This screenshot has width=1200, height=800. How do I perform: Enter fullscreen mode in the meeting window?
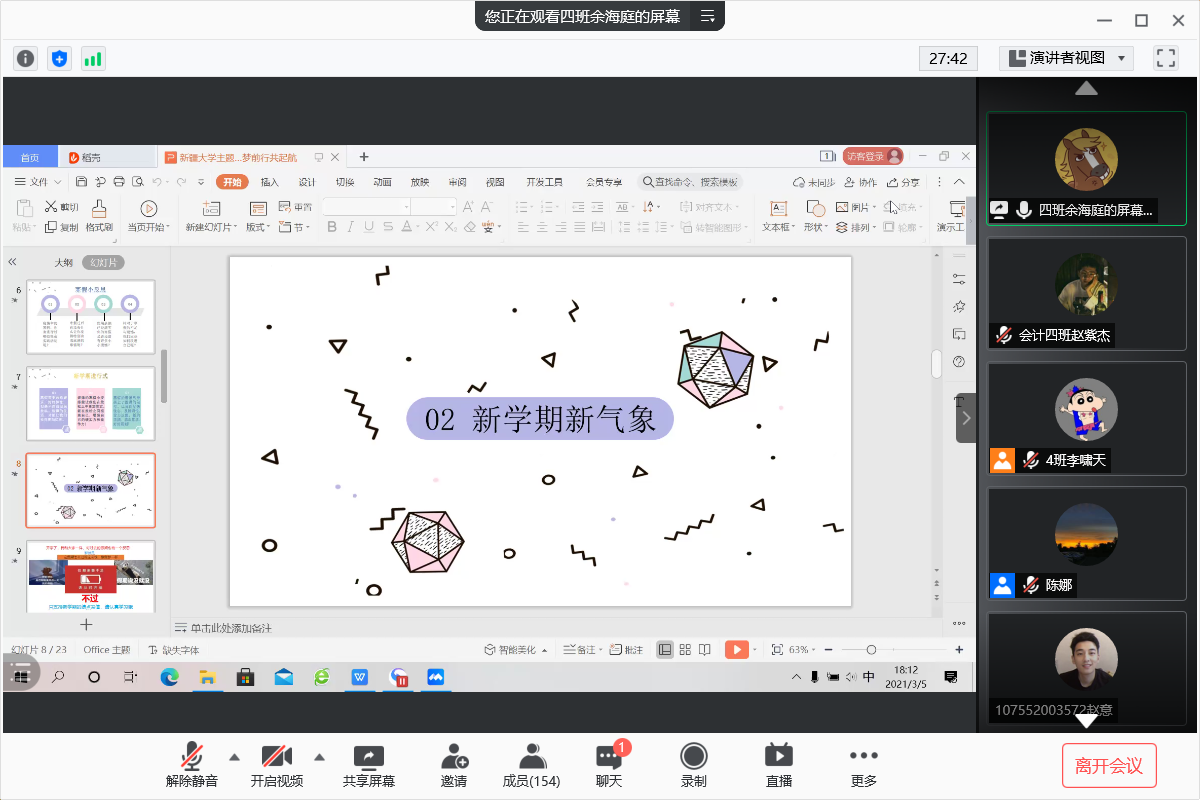pos(1166,58)
